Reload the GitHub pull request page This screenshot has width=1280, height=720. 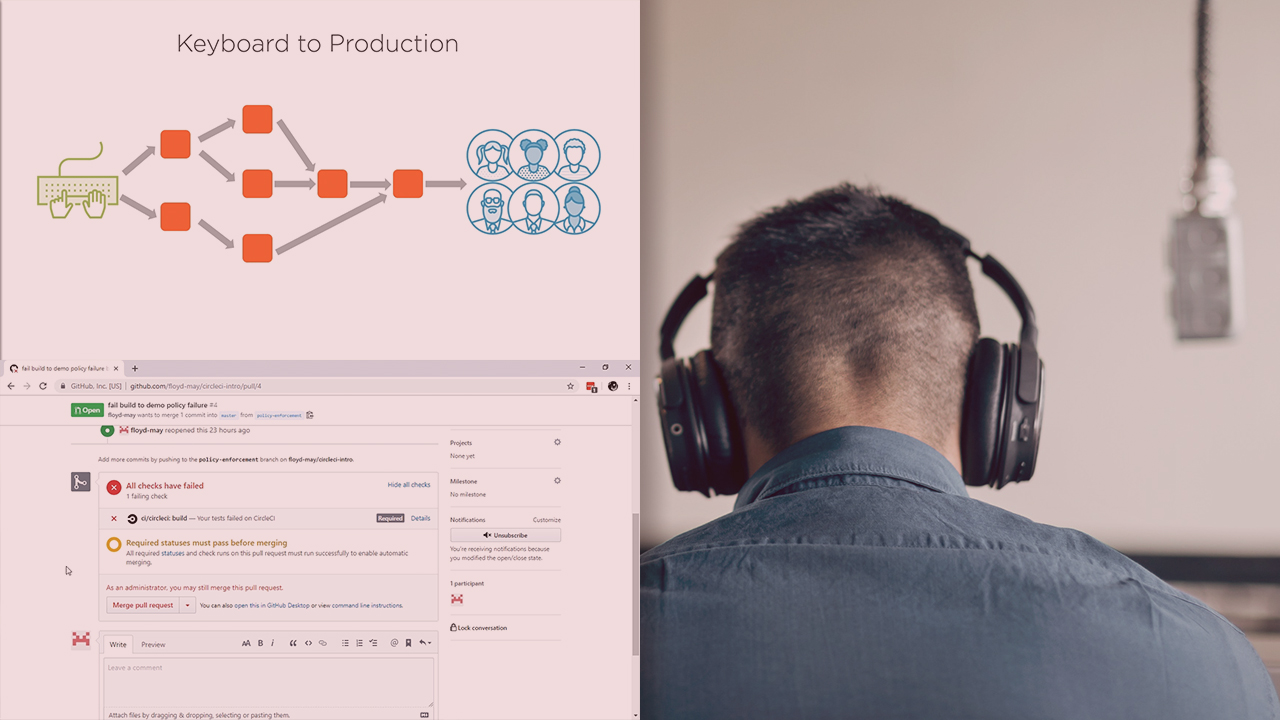pyautogui.click(x=43, y=386)
